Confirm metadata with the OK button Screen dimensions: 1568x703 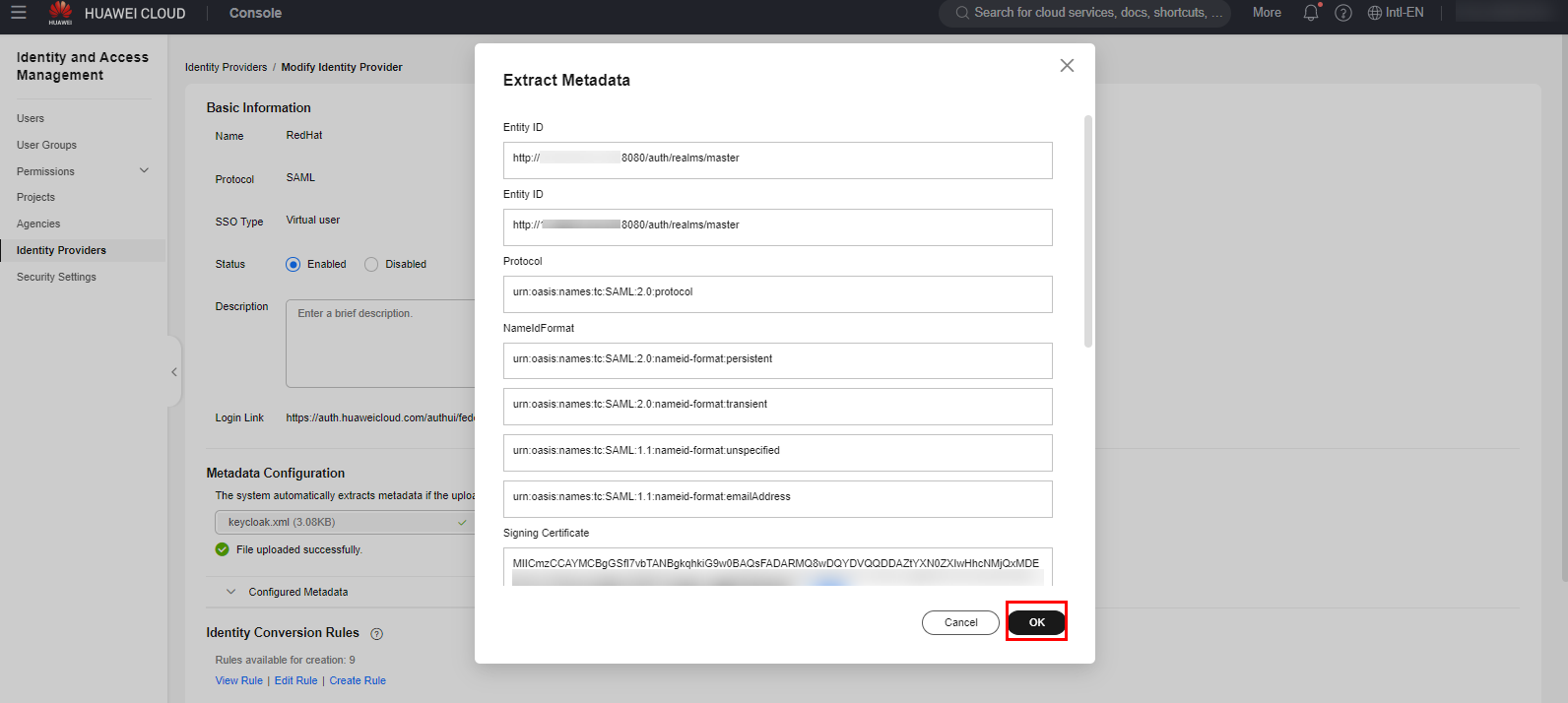pyautogui.click(x=1036, y=622)
